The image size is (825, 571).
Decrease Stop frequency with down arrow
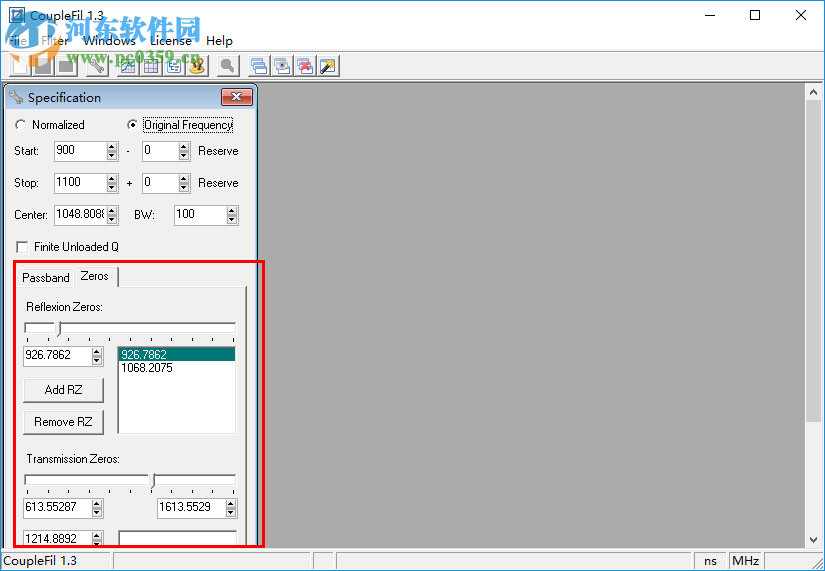click(112, 188)
